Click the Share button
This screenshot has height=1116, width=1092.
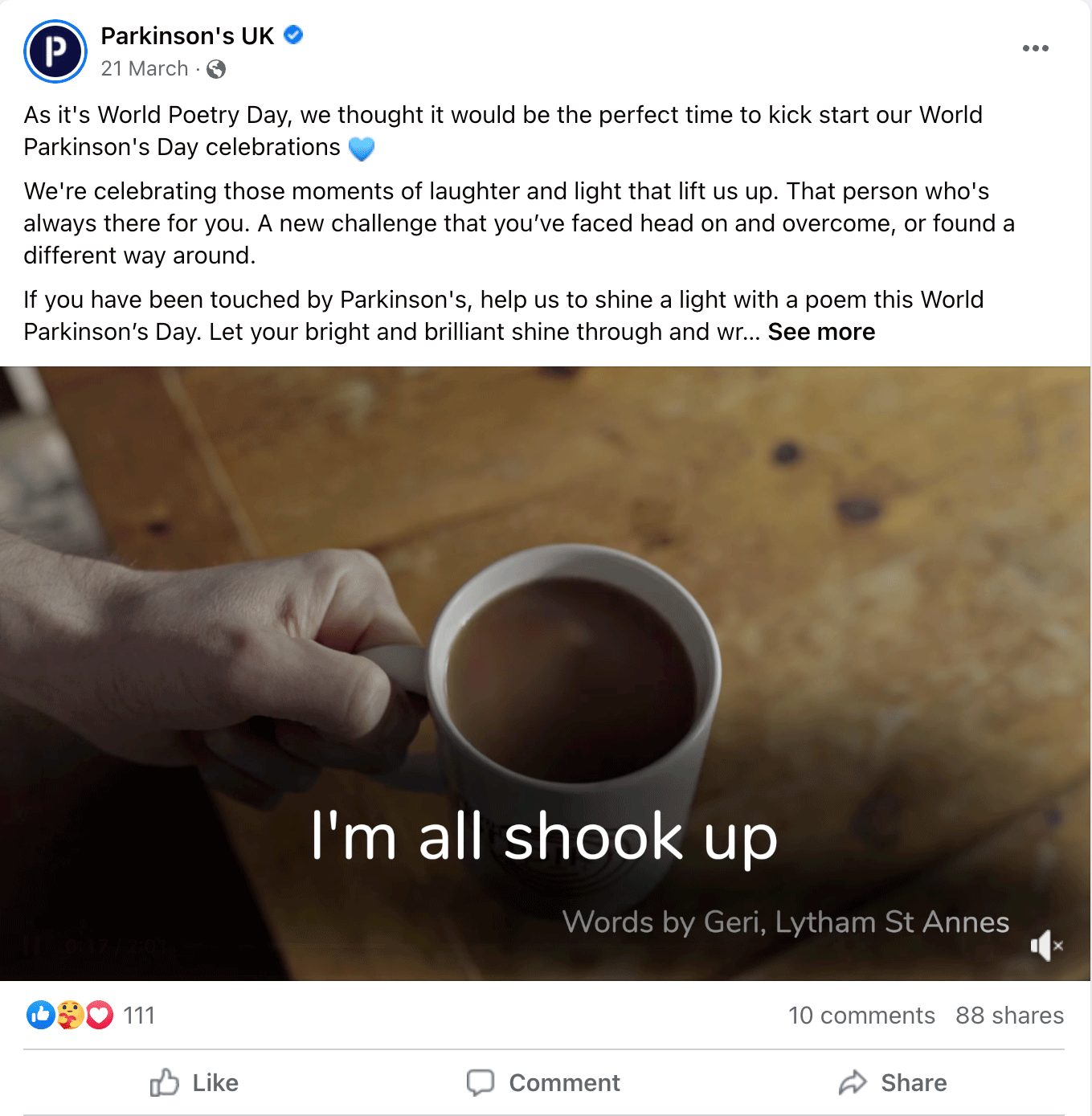point(893,1083)
